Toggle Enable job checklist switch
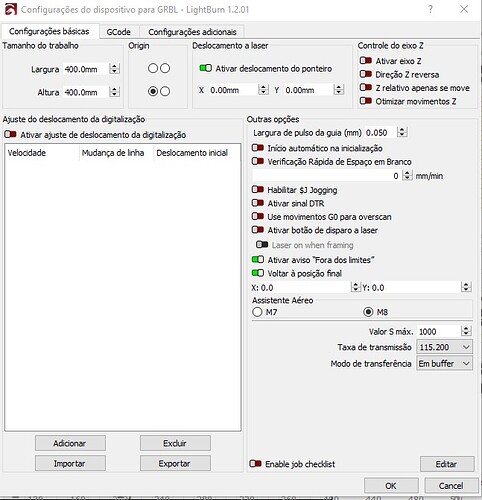482x500 pixels. pos(255,464)
